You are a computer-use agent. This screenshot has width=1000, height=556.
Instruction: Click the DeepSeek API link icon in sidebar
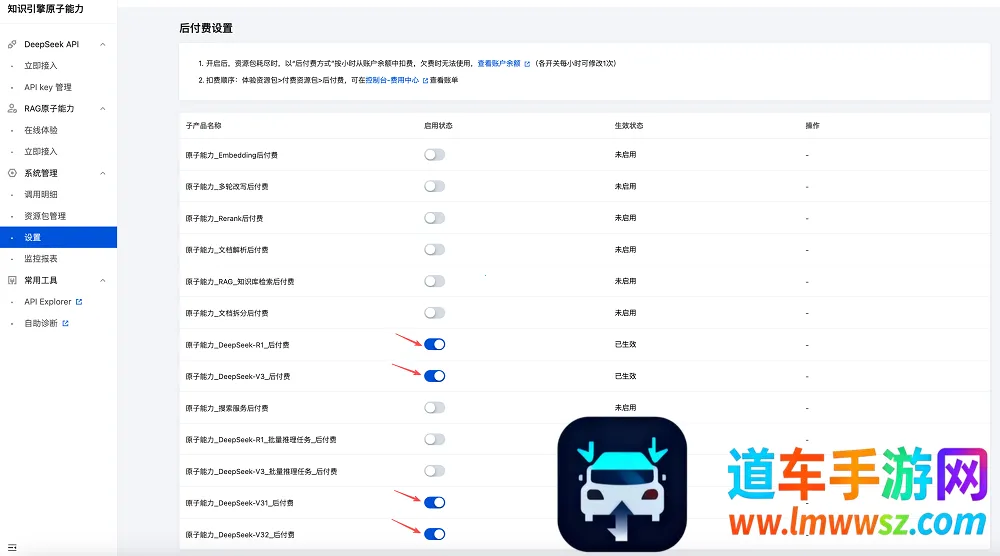[x=12, y=45]
